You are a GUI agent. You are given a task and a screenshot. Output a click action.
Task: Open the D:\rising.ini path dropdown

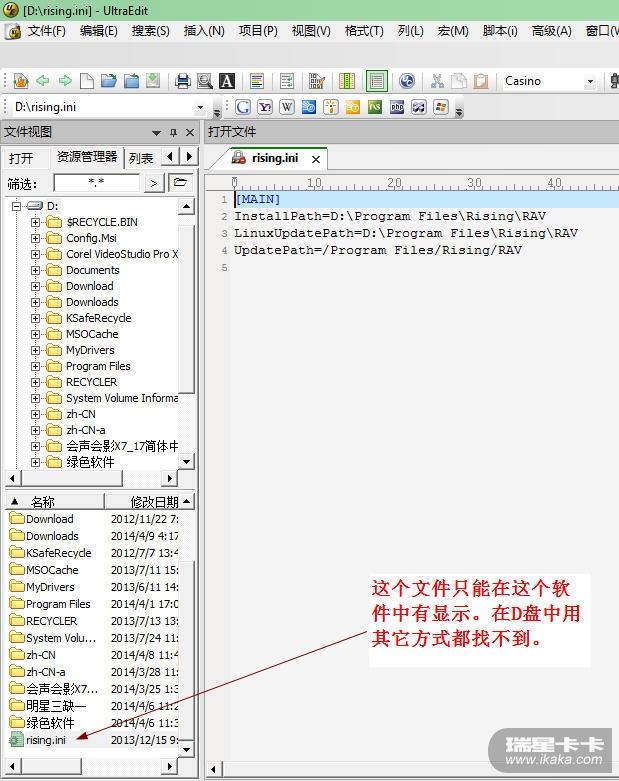click(200, 107)
